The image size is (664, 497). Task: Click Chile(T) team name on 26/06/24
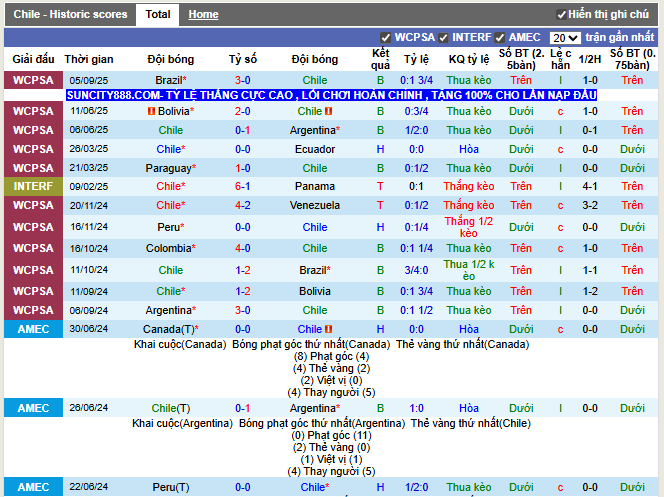[171, 408]
